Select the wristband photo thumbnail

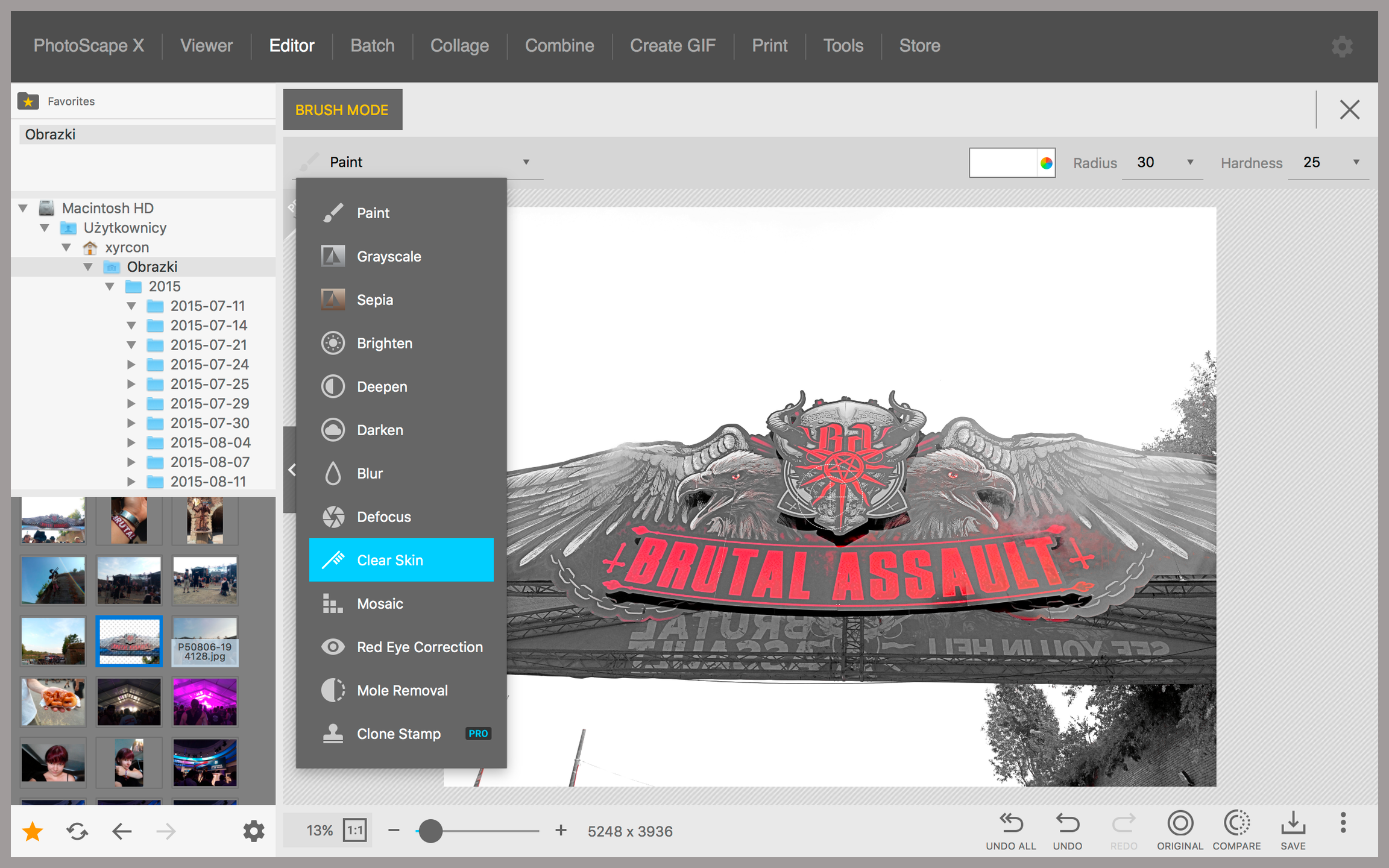(129, 520)
